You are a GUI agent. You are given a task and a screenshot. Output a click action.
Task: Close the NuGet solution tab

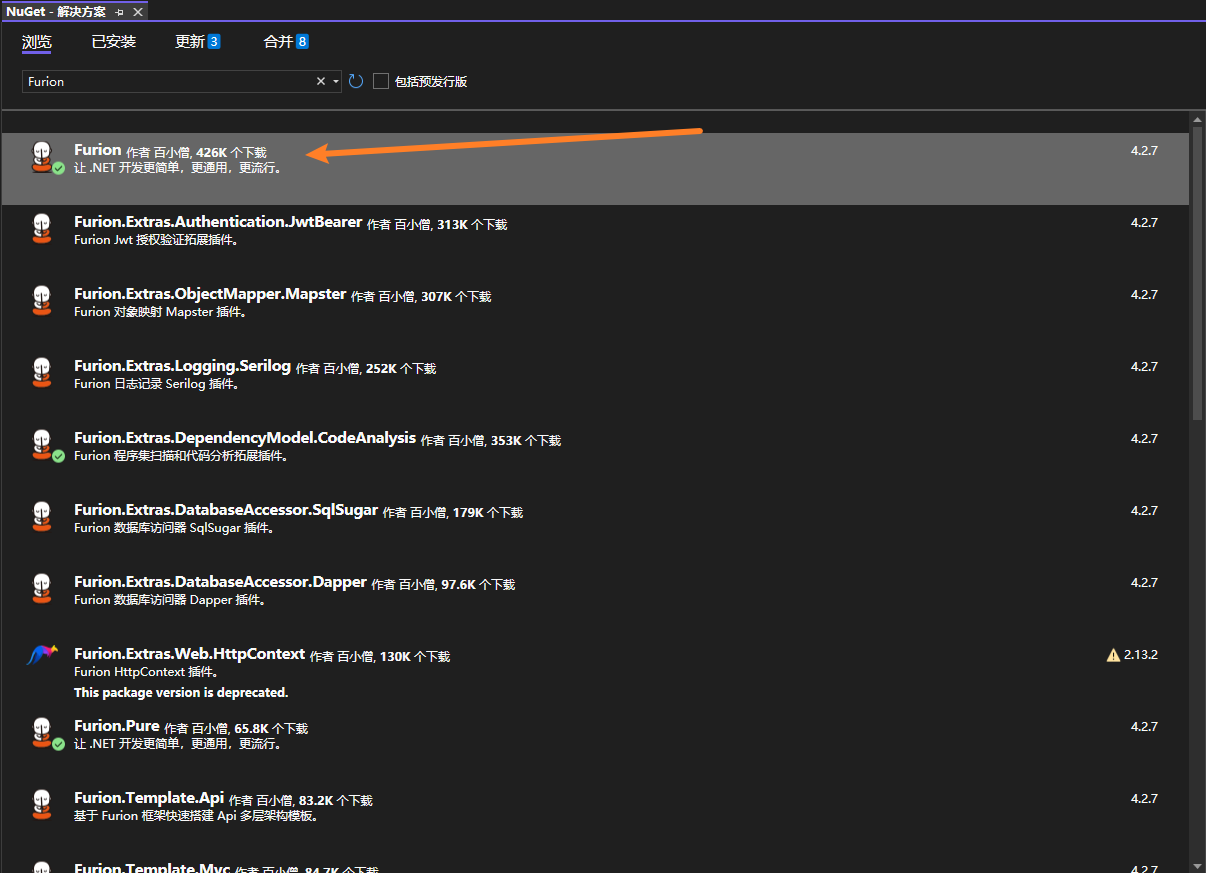tap(137, 12)
